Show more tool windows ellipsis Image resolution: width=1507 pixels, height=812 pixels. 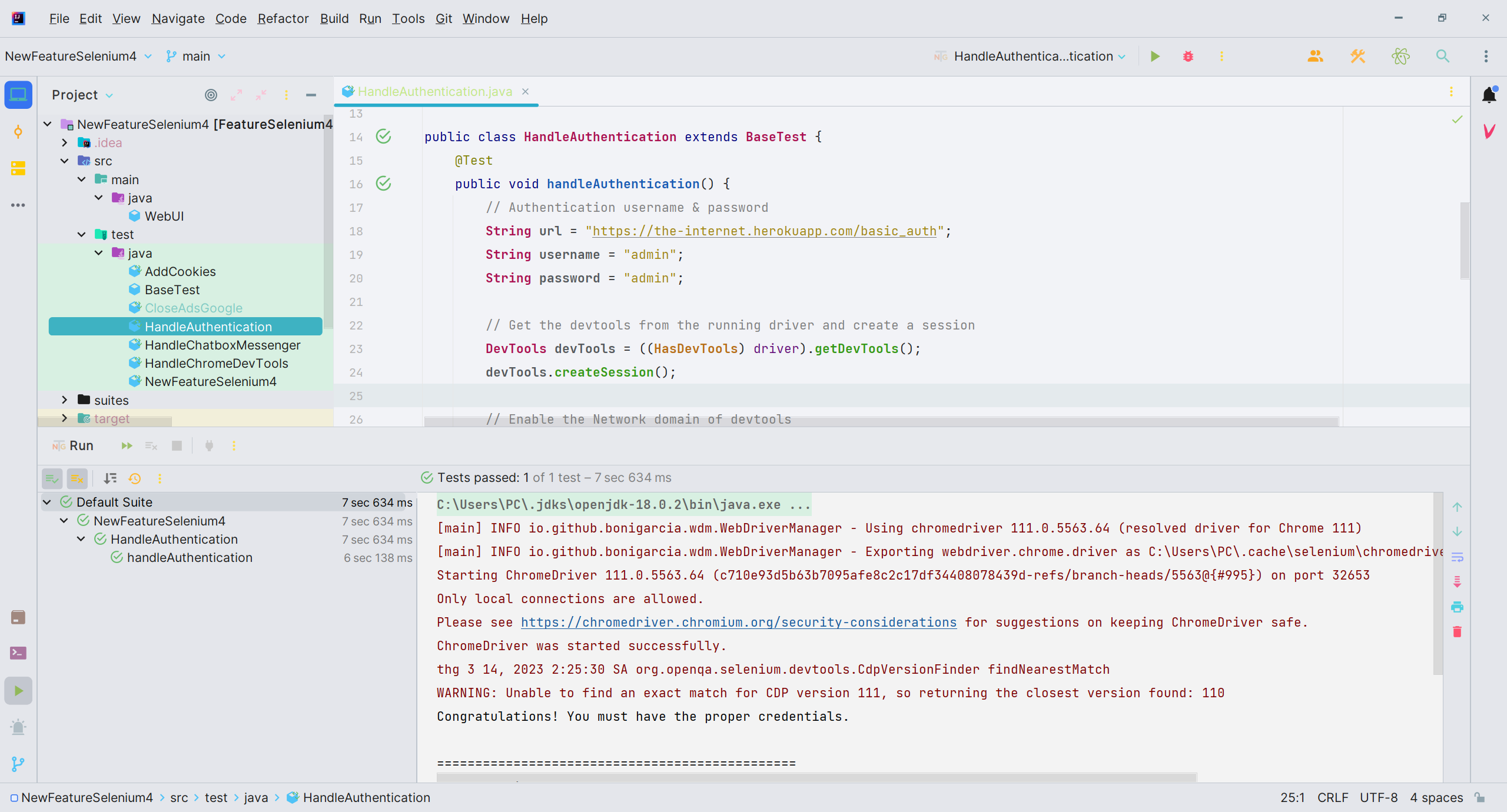[18, 205]
